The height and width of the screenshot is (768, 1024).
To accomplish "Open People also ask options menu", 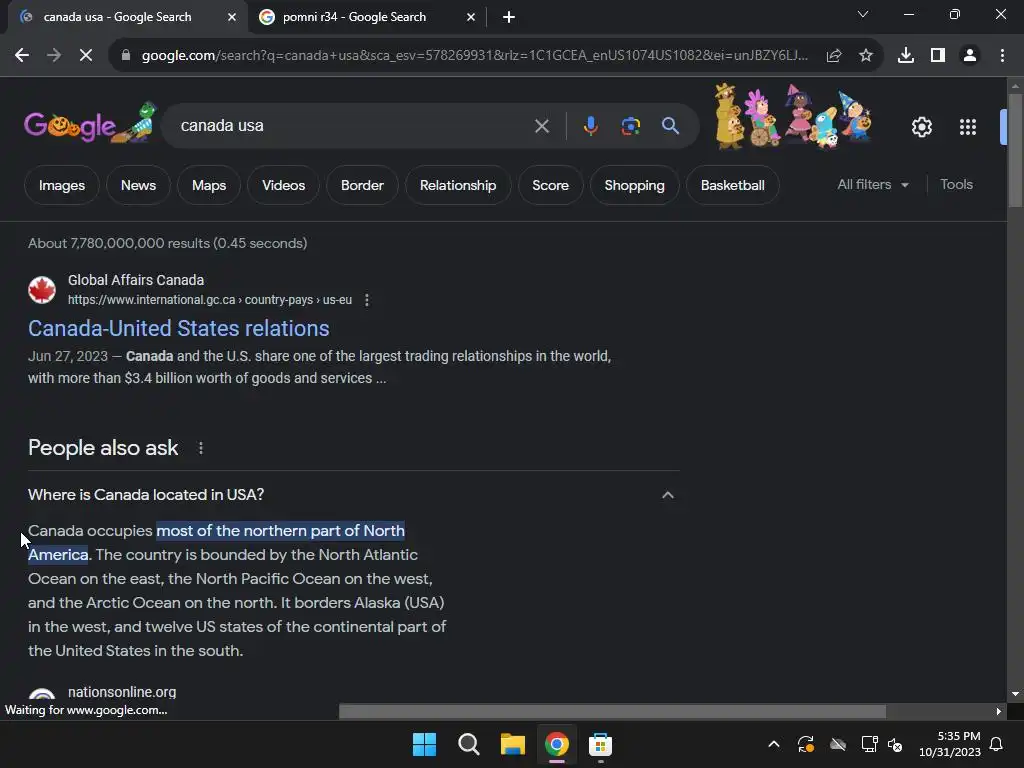I will click(x=200, y=448).
